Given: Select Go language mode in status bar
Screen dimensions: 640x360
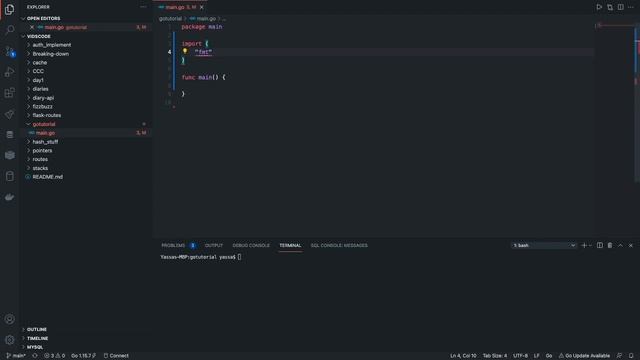Looking at the screenshot, I should (549, 356).
